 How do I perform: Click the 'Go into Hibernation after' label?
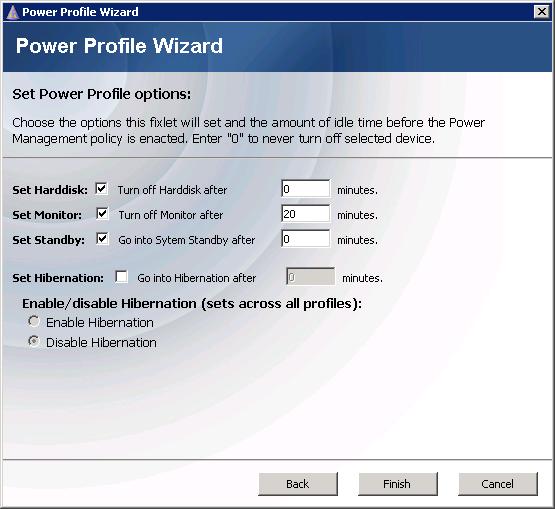tap(196, 278)
